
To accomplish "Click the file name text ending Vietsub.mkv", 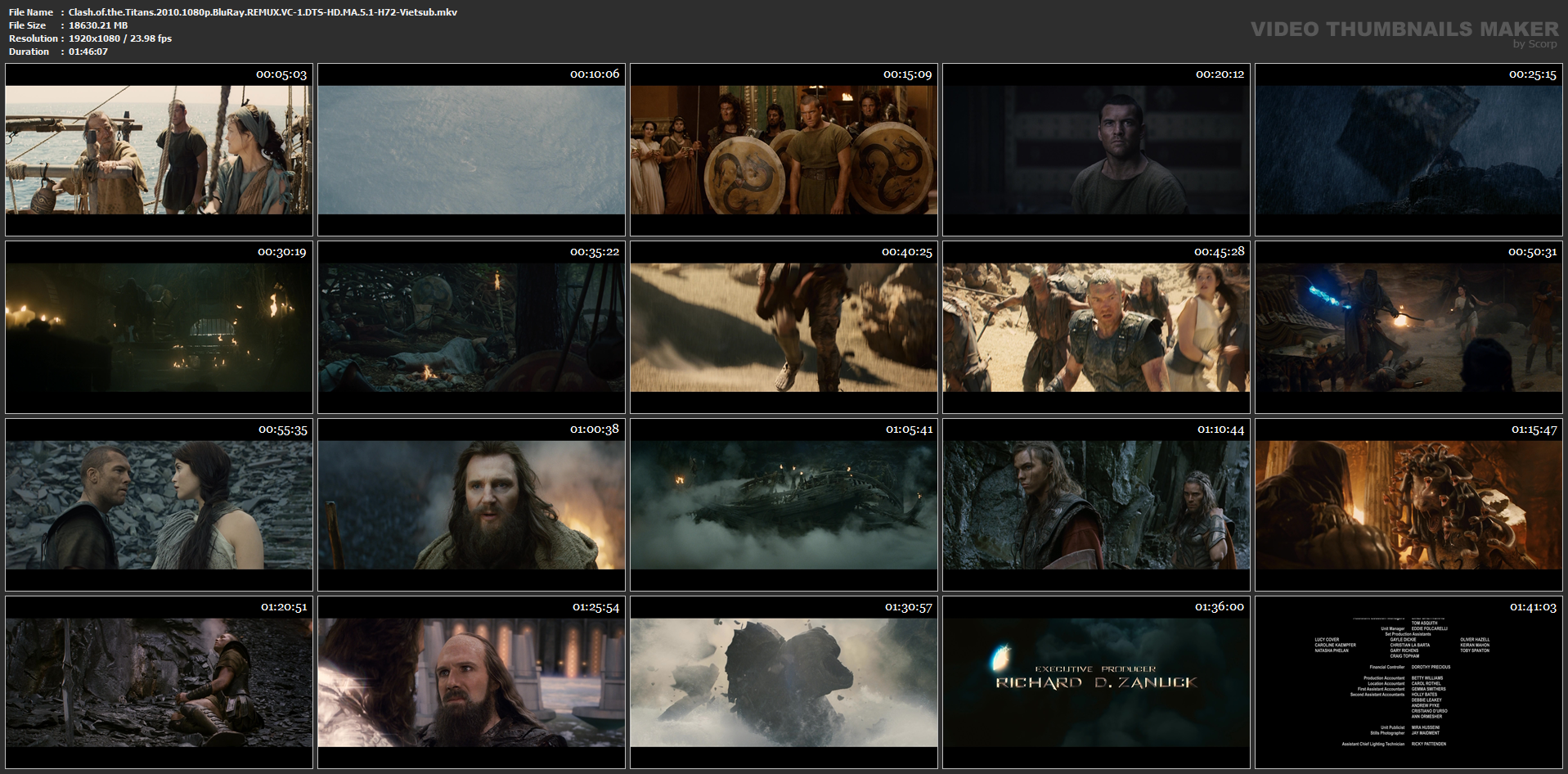I will click(263, 12).
